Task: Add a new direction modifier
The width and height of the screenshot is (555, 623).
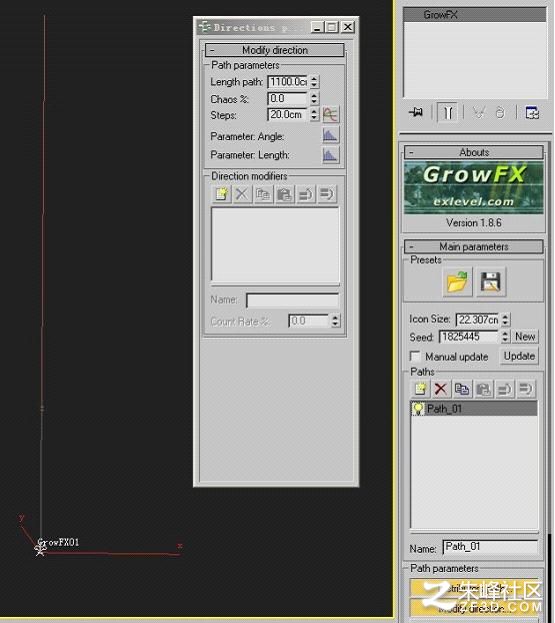Action: click(x=221, y=194)
